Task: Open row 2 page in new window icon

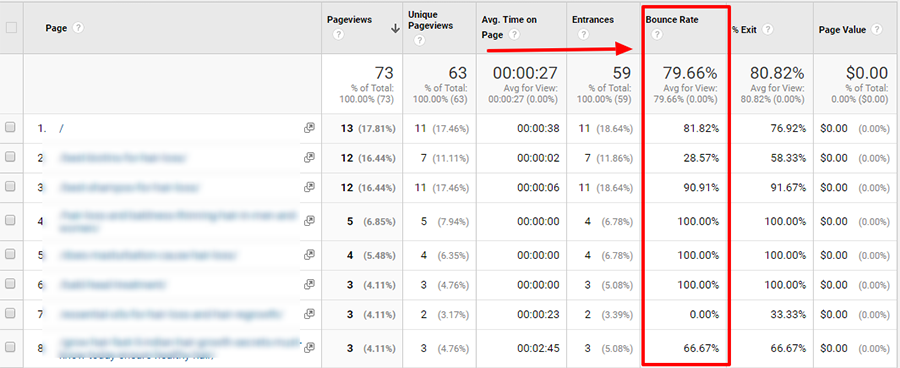Action: 309,157
